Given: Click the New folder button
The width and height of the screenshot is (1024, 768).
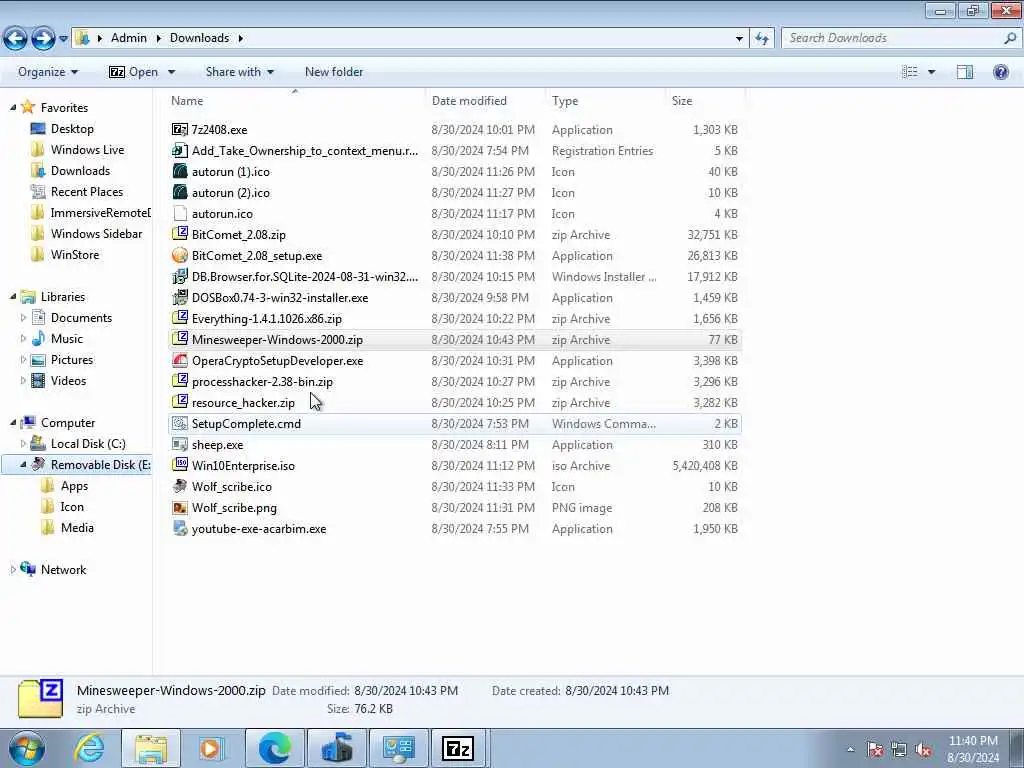Looking at the screenshot, I should [334, 72].
